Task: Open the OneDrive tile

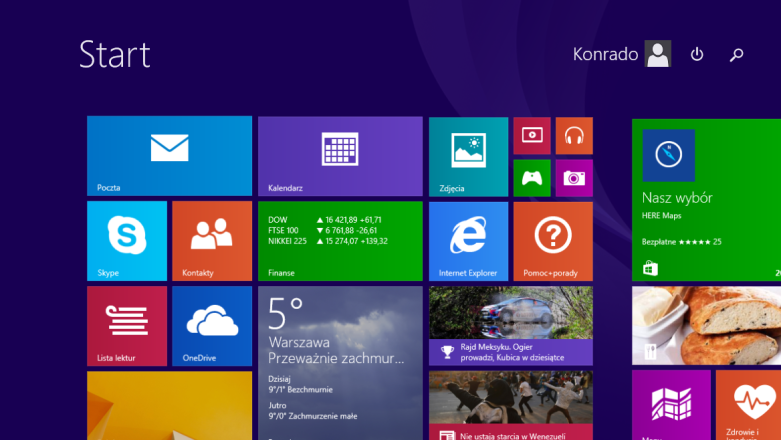Action: (x=211, y=326)
